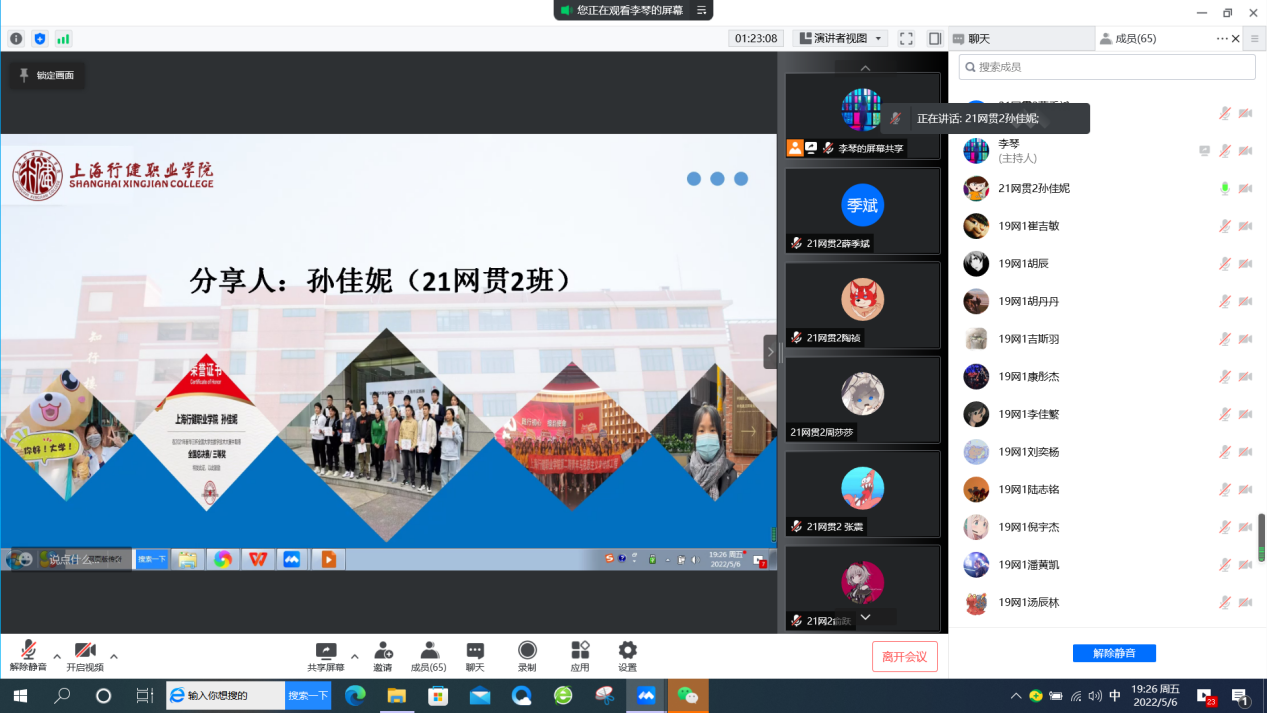This screenshot has height=713, width=1267.
Task: Click the blue security shield icon
Action: tap(40, 39)
